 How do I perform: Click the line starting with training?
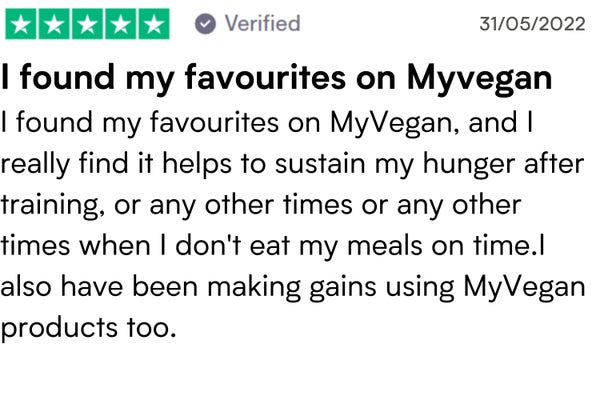click(261, 206)
